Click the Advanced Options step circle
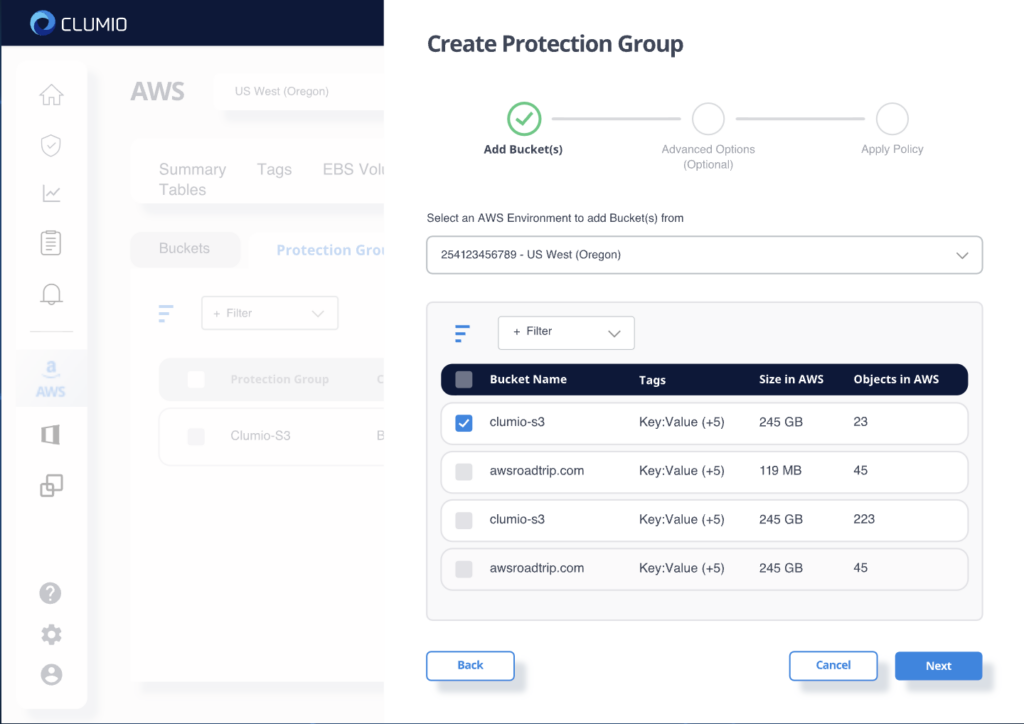 [x=708, y=119]
